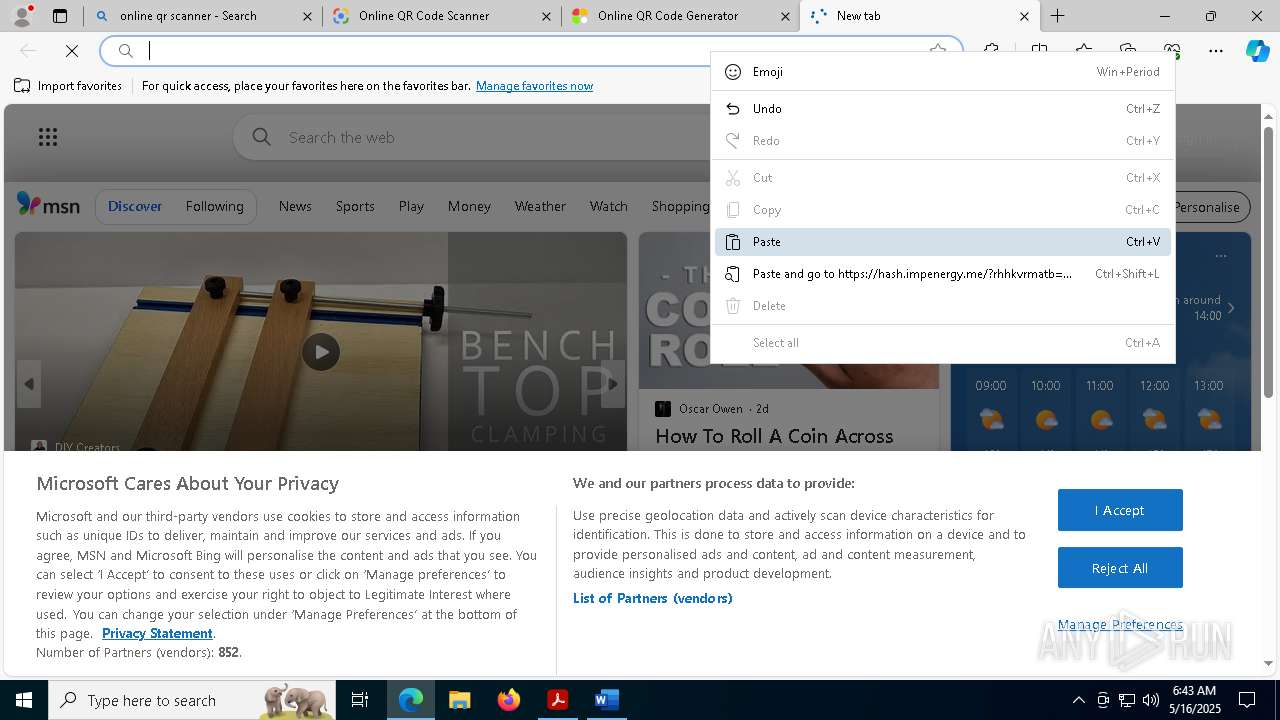Launch Firefox from the taskbar

(509, 700)
